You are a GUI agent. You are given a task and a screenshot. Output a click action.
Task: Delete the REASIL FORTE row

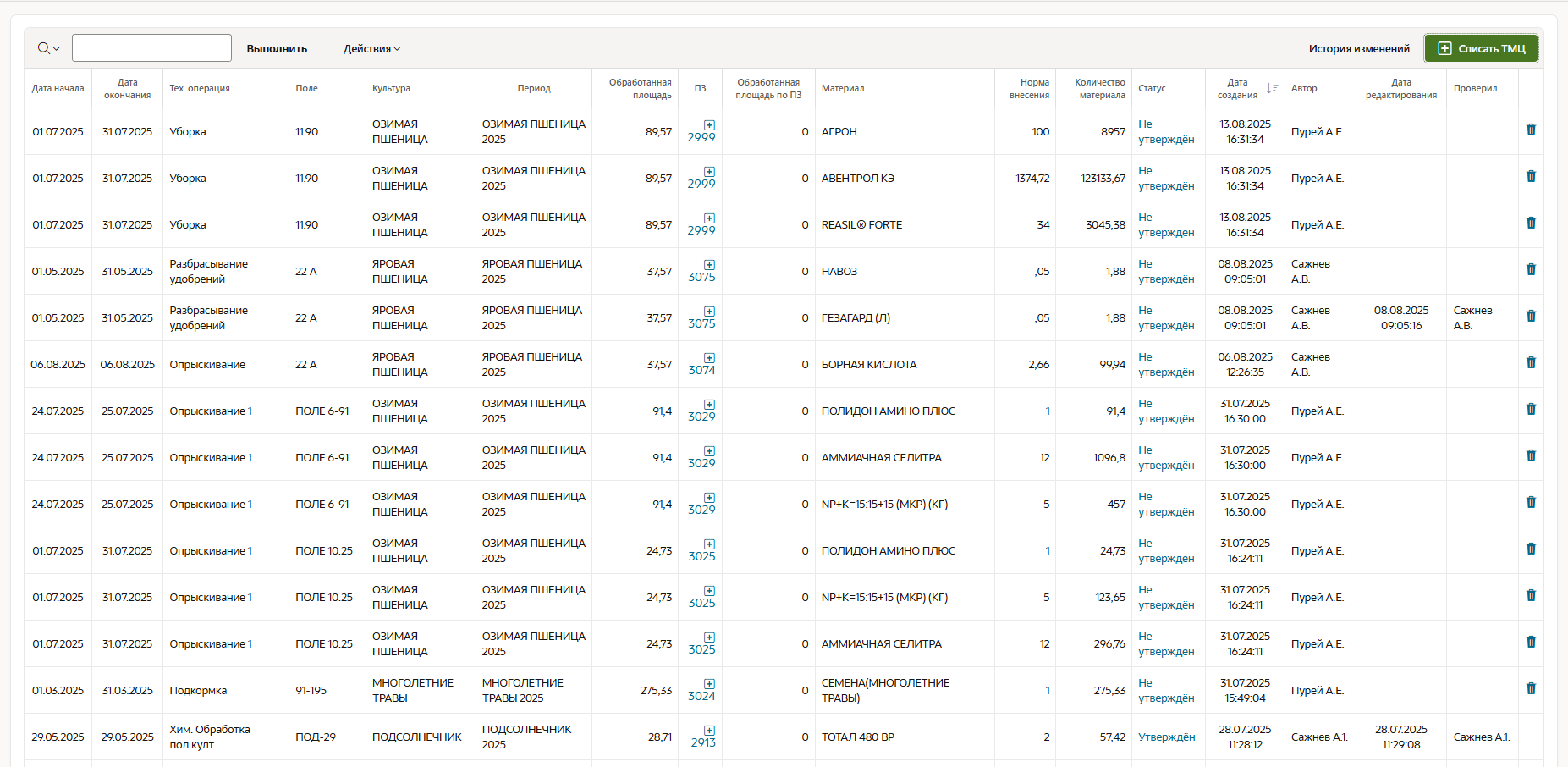point(1530,223)
